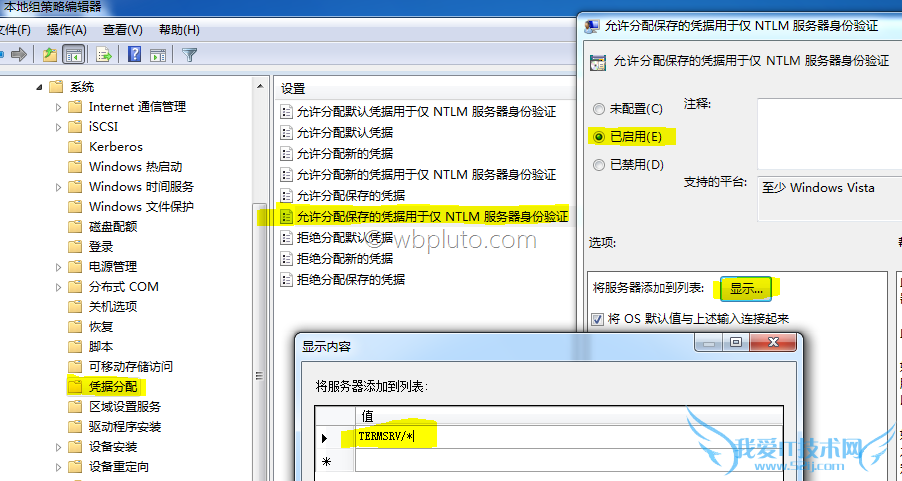Open the help question mark icon

point(135,55)
